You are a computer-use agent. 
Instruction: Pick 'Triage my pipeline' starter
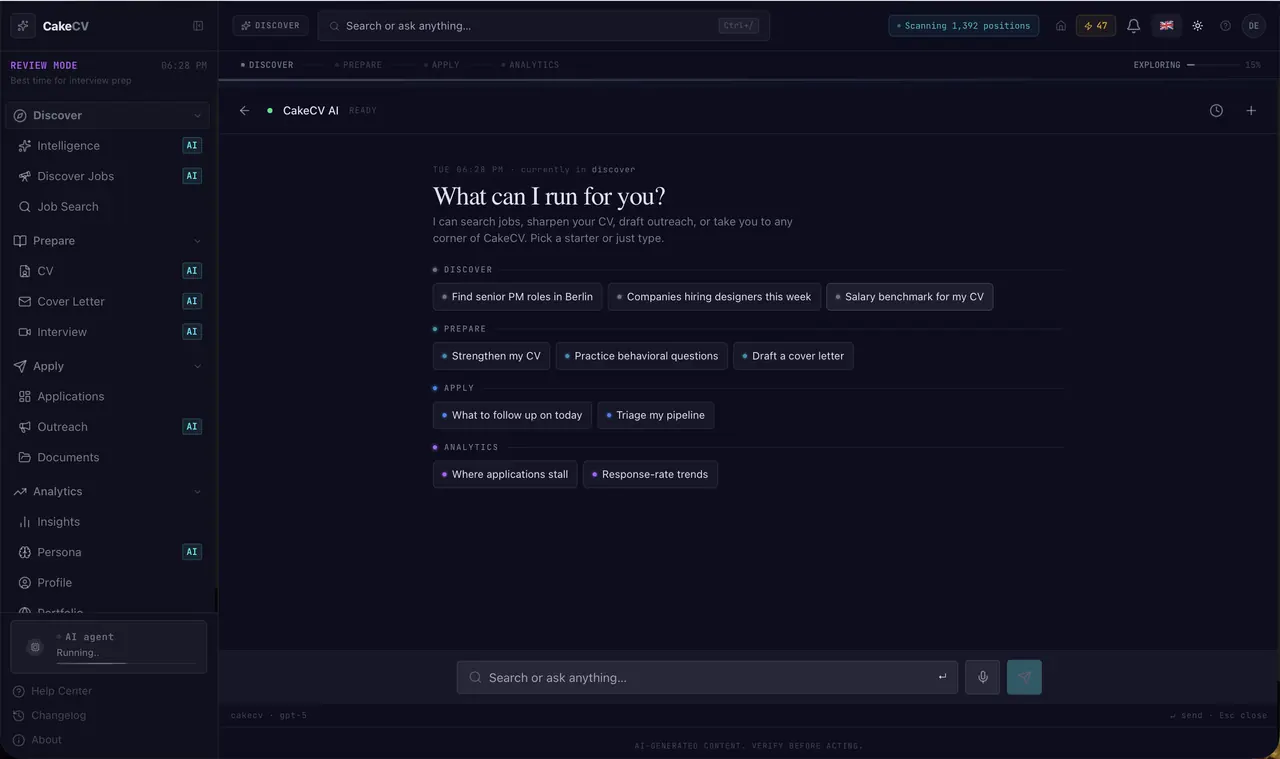pos(656,415)
